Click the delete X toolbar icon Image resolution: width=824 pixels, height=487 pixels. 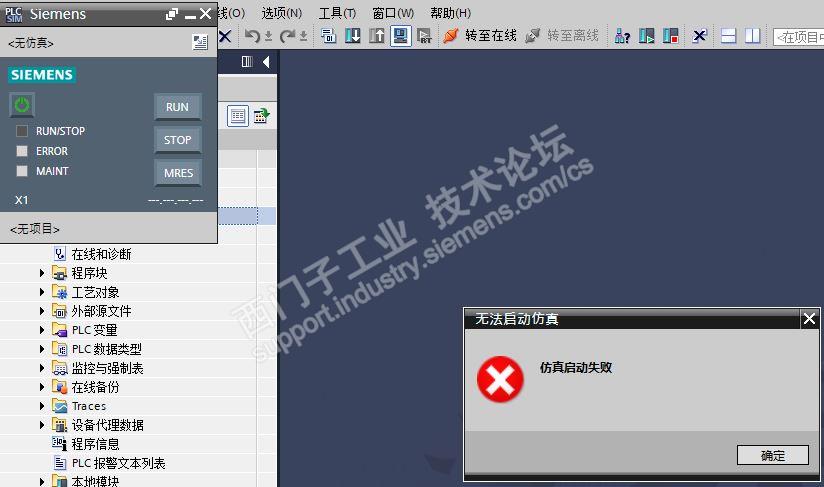pyautogui.click(x=225, y=36)
